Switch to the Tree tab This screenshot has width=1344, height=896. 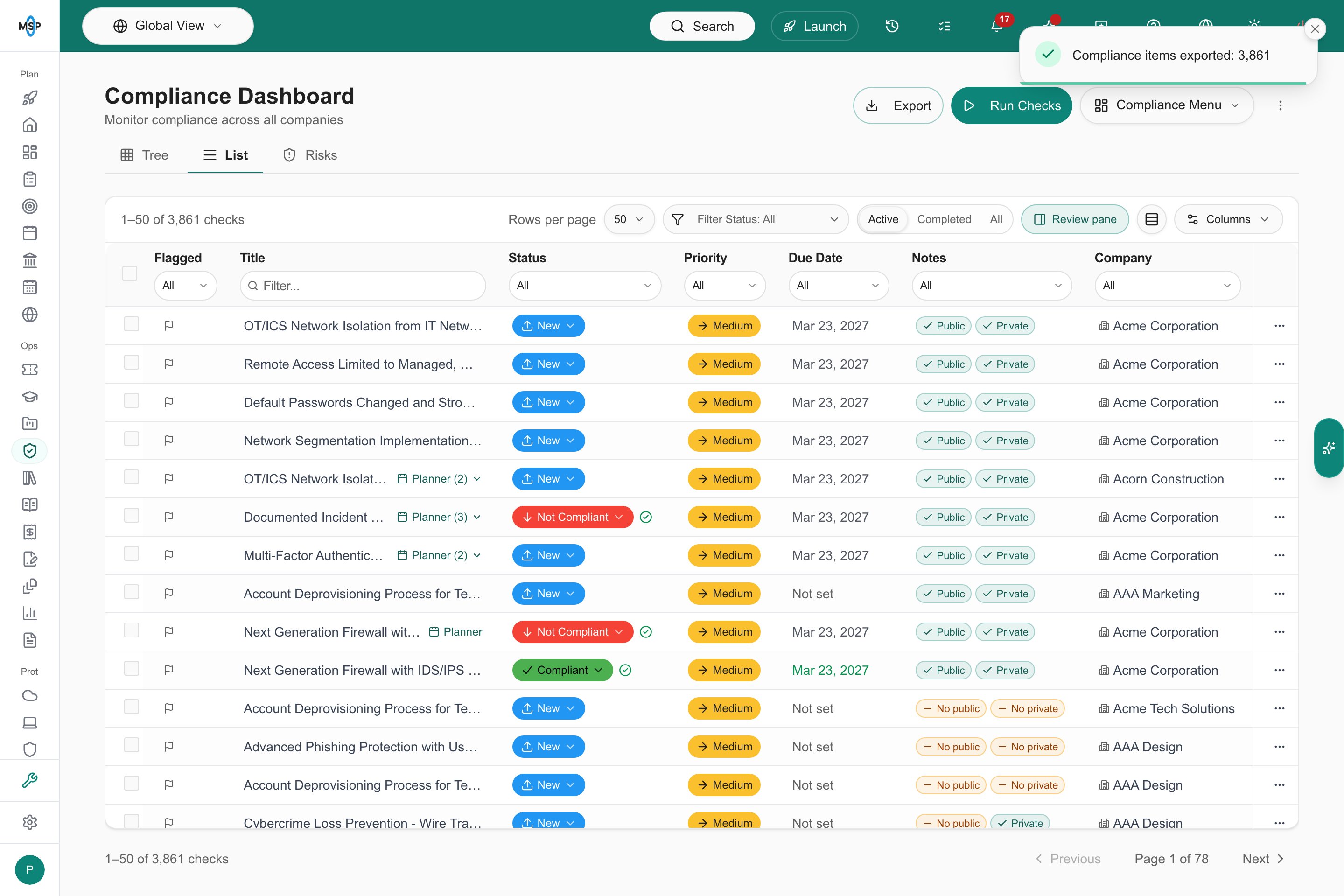click(145, 155)
